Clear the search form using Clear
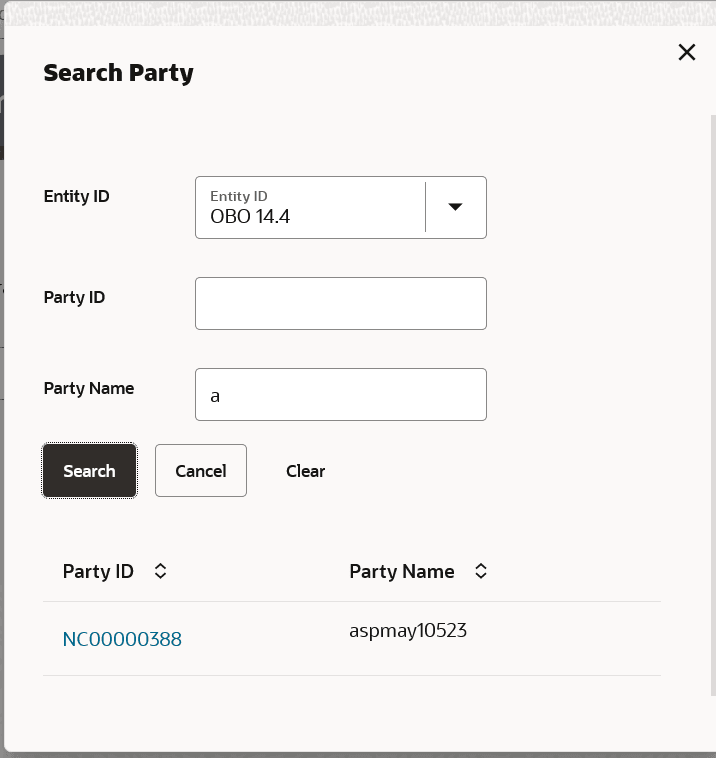 click(305, 471)
